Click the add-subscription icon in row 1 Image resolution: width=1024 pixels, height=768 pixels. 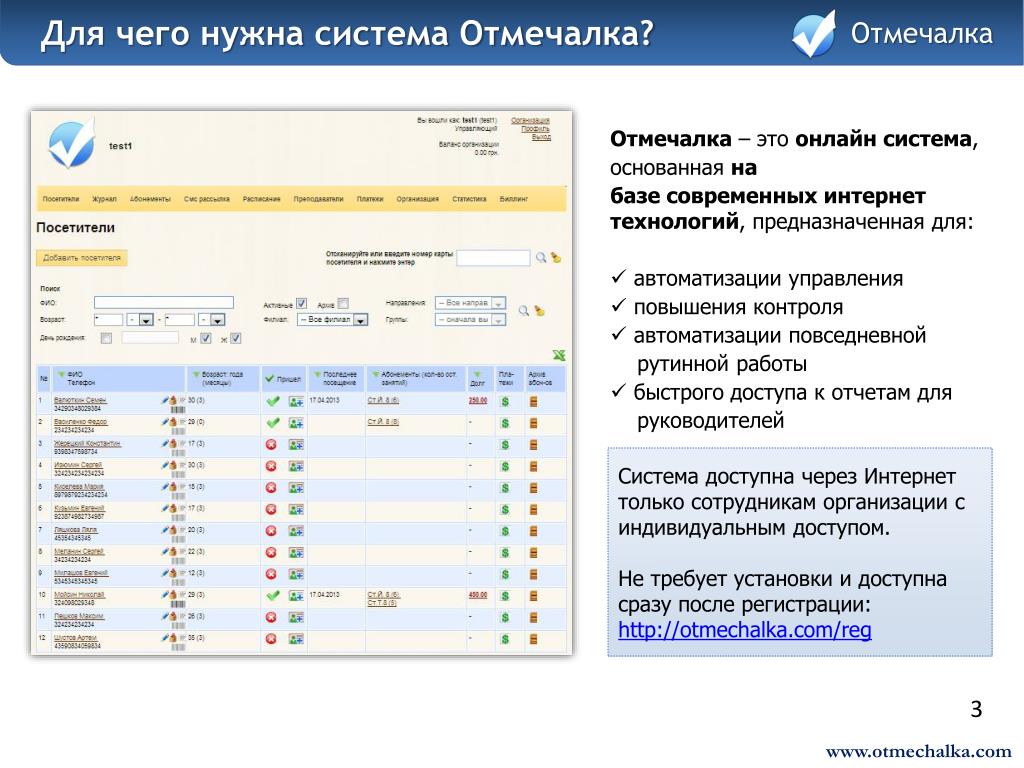click(296, 402)
